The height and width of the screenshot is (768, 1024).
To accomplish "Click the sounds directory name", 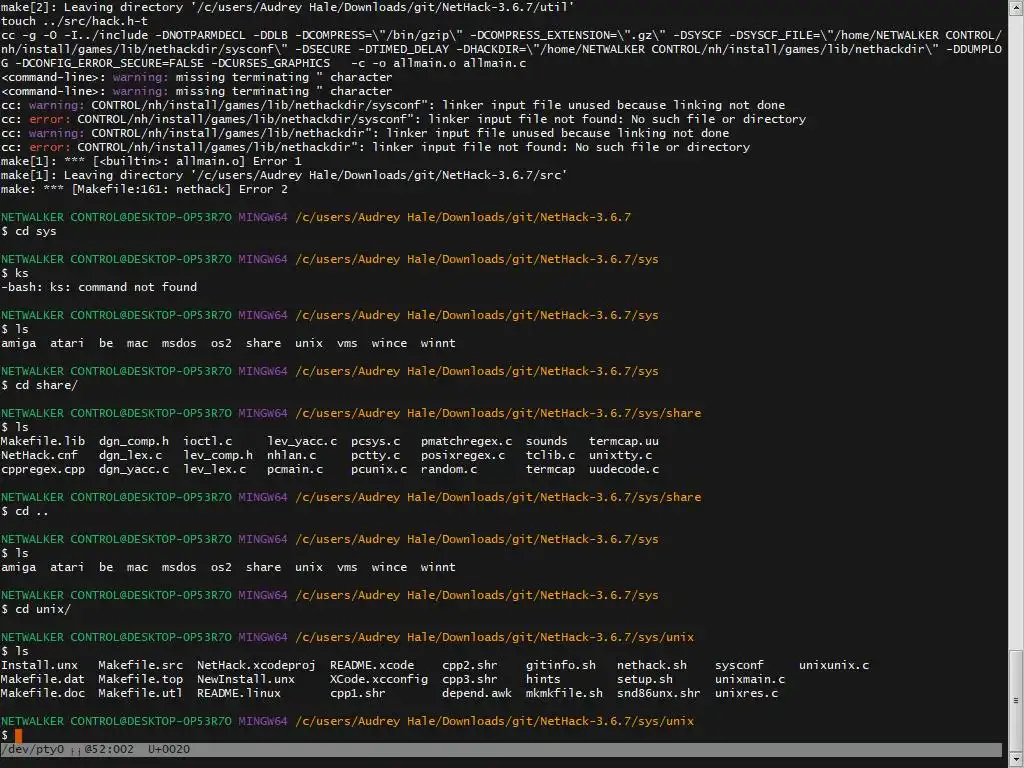I will coord(547,441).
